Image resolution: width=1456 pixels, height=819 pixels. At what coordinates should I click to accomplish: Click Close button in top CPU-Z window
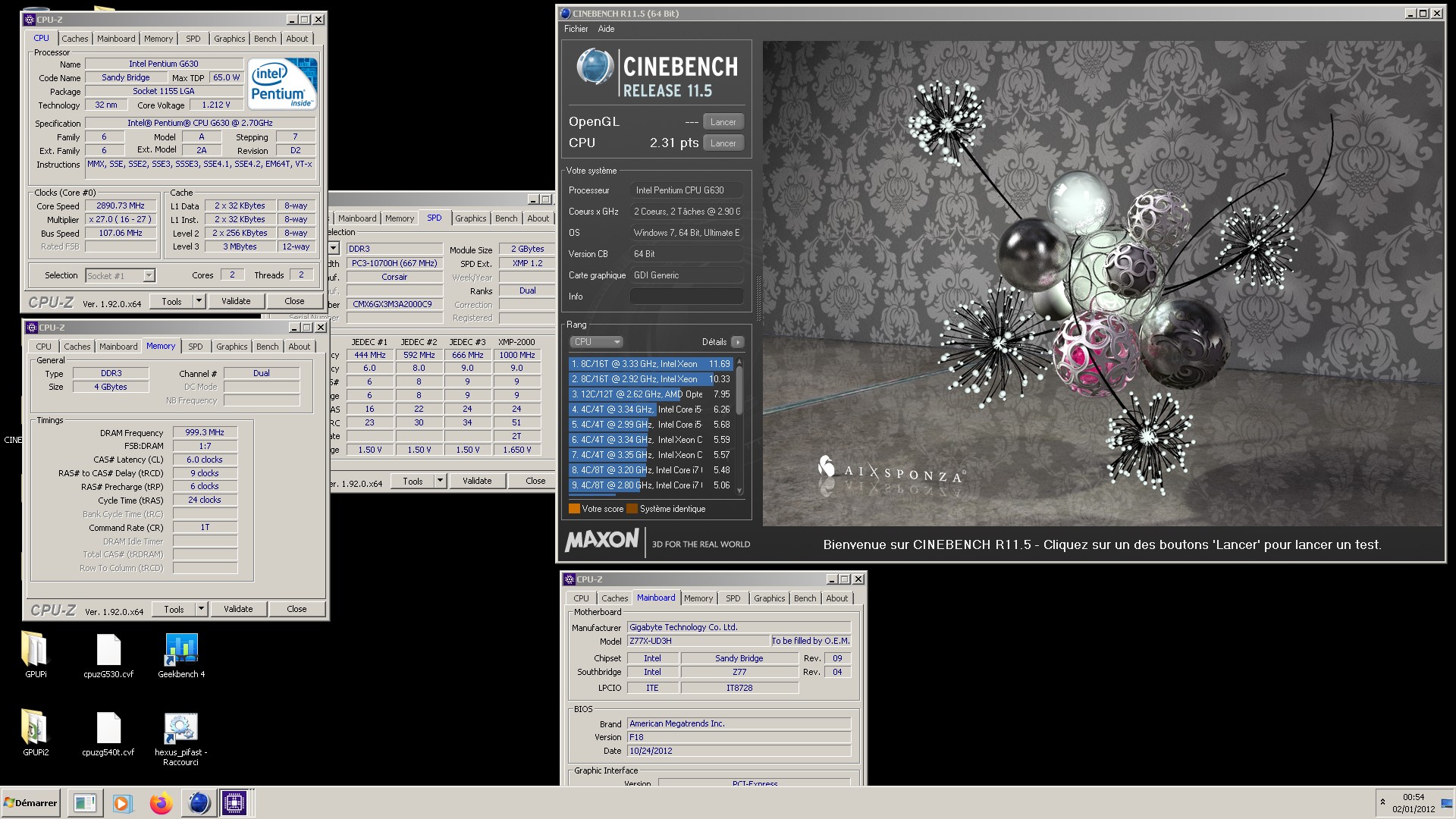coord(295,301)
